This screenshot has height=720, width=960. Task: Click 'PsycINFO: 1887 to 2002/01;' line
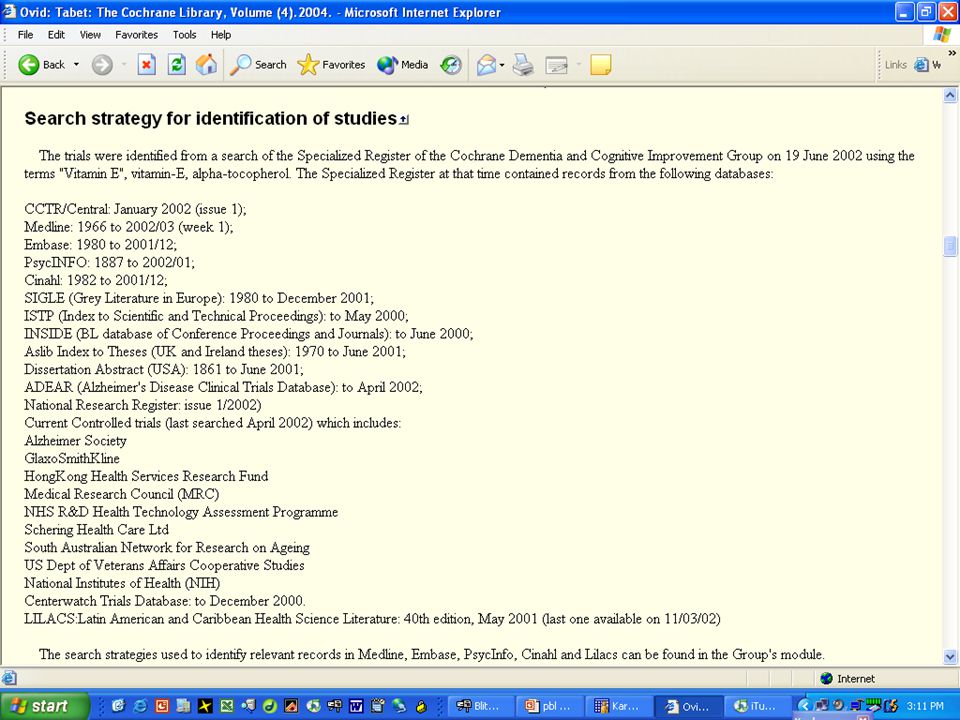pyautogui.click(x=109, y=263)
